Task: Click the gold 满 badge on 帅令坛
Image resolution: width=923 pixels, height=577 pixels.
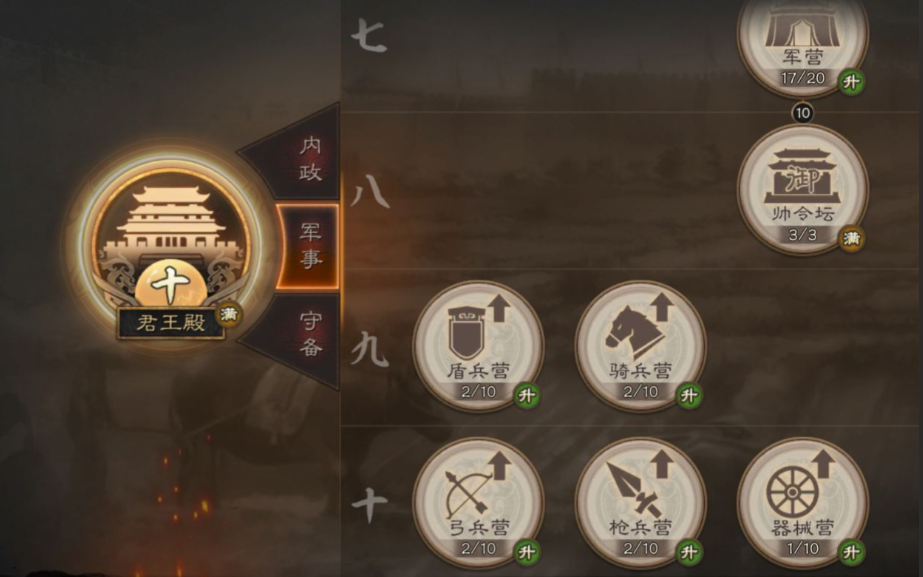Action: coord(852,238)
